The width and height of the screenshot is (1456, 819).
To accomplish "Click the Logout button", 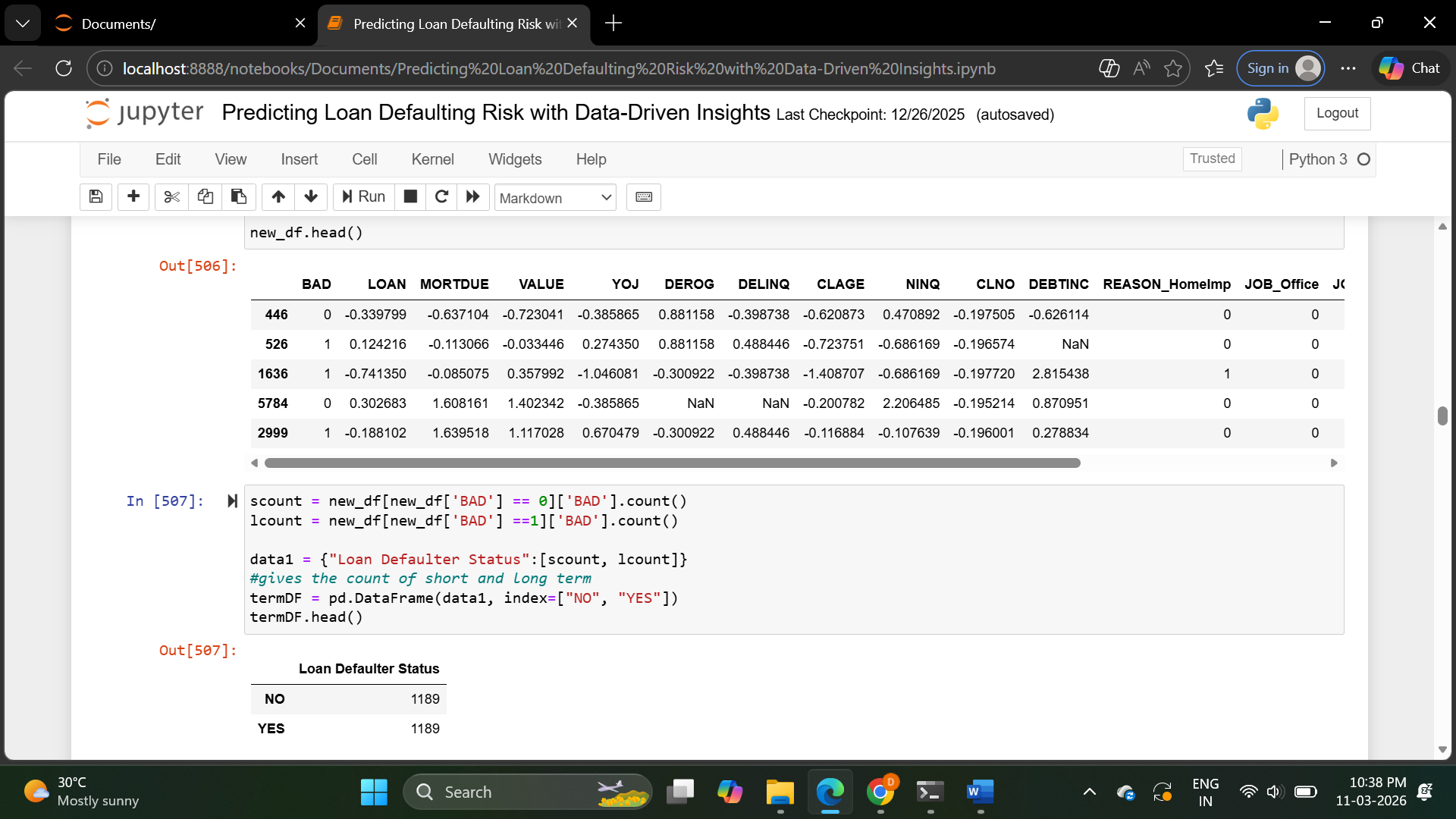I will pyautogui.click(x=1337, y=113).
